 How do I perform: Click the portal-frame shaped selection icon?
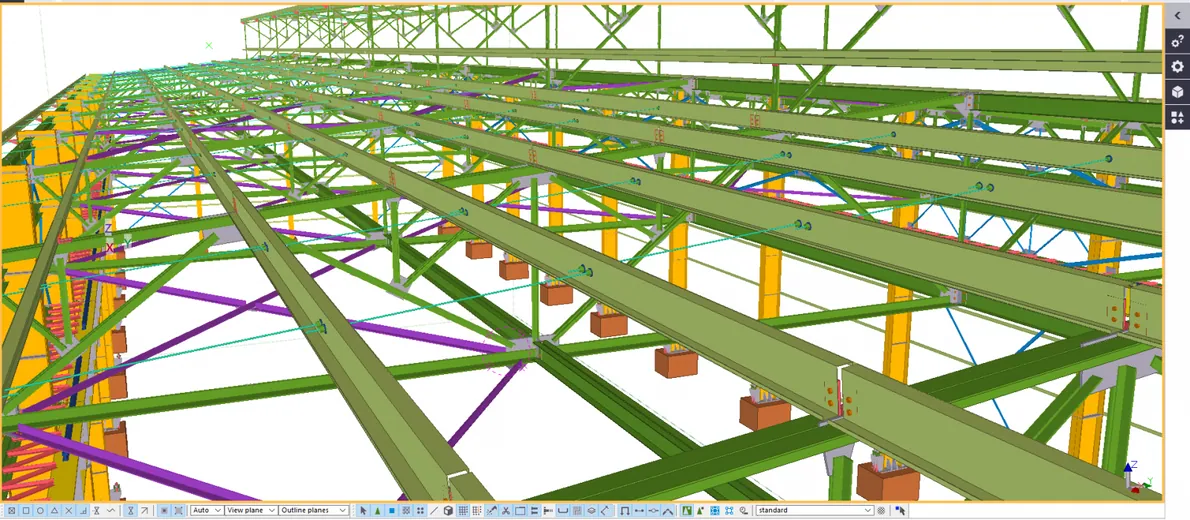(x=625, y=510)
